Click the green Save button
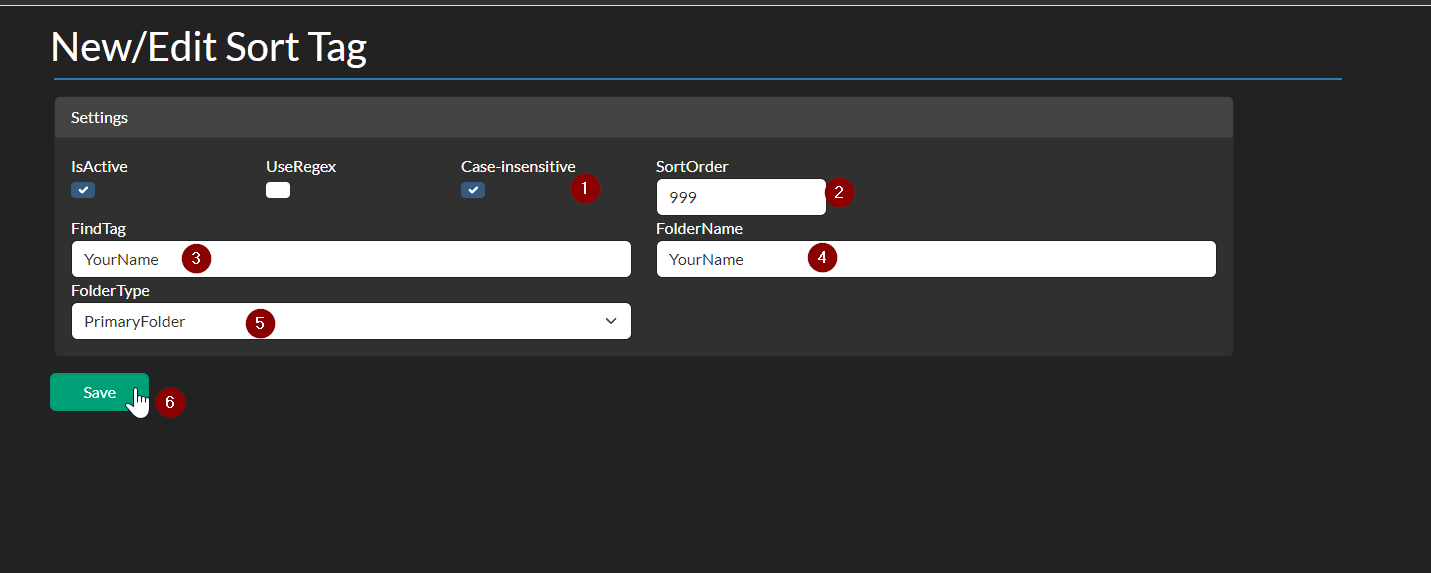 [99, 392]
